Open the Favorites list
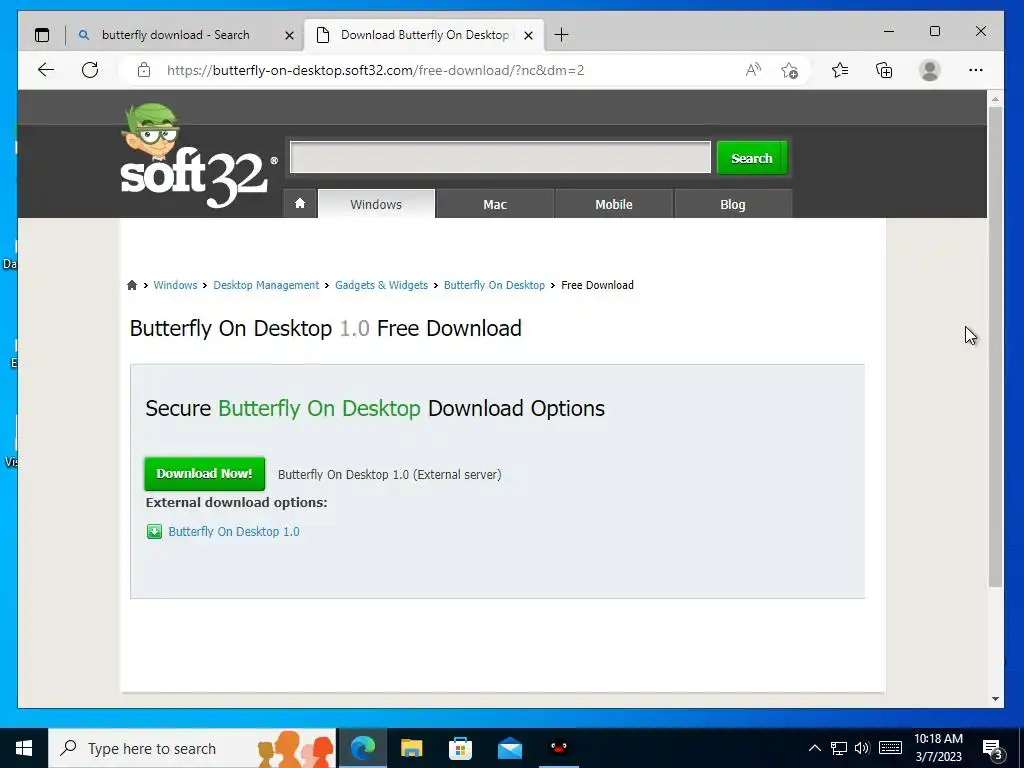This screenshot has height=768, width=1024. (840, 70)
